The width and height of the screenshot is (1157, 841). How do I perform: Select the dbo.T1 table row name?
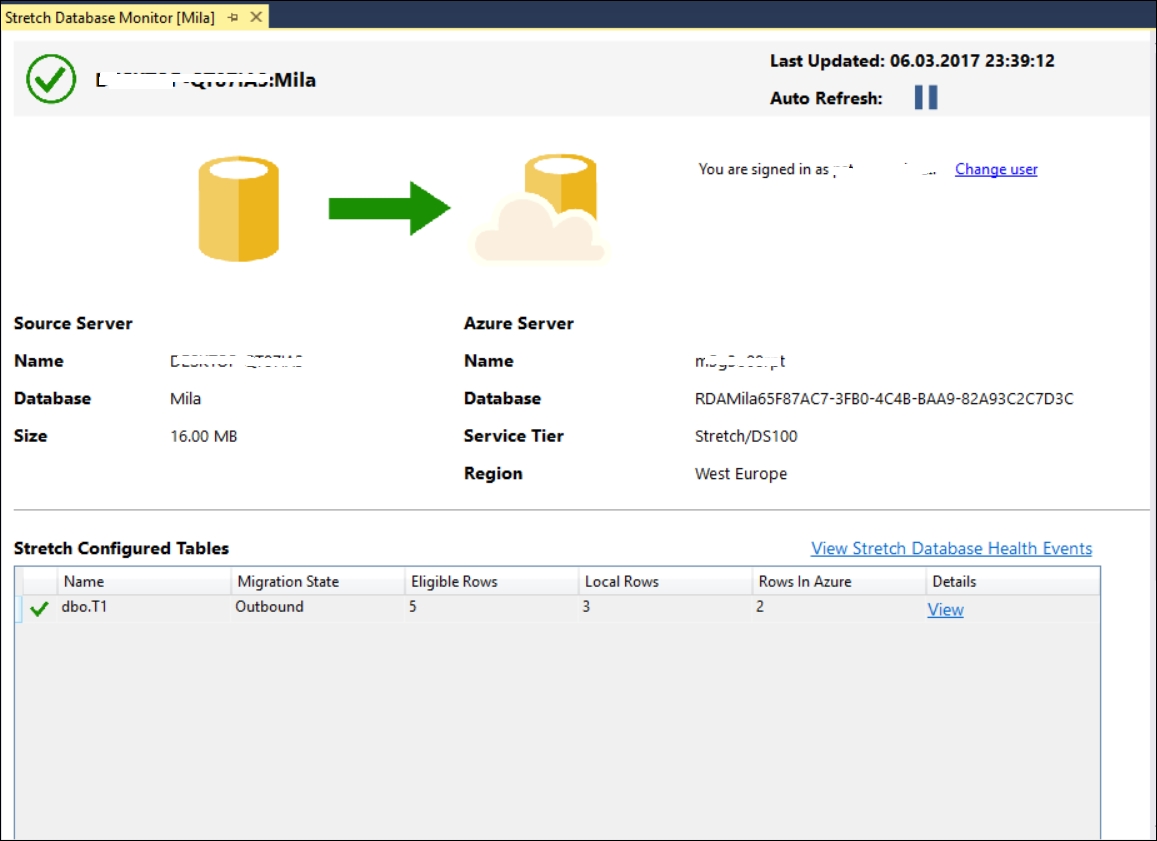84,607
